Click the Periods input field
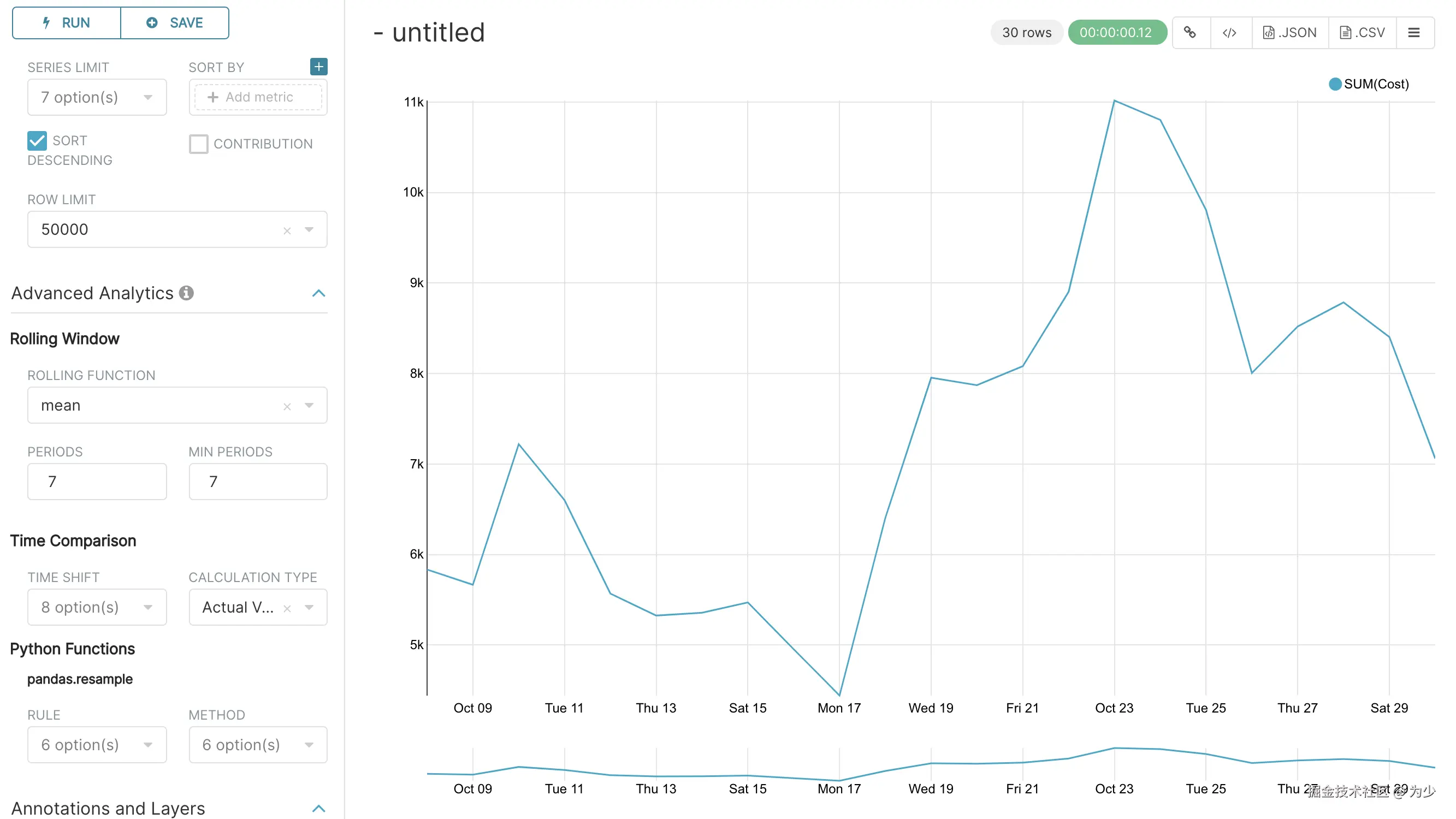Image resolution: width=1456 pixels, height=819 pixels. [97, 482]
